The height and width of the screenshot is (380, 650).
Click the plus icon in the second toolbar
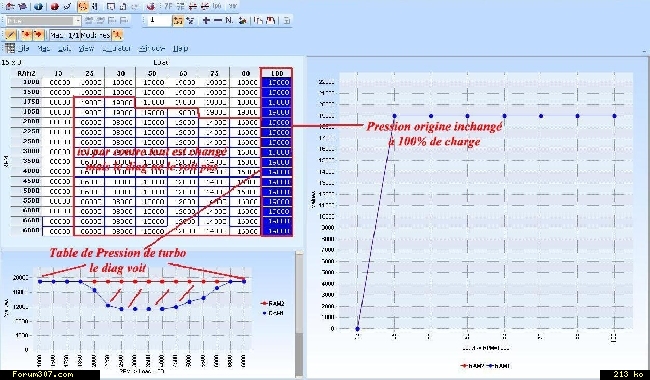pos(206,20)
